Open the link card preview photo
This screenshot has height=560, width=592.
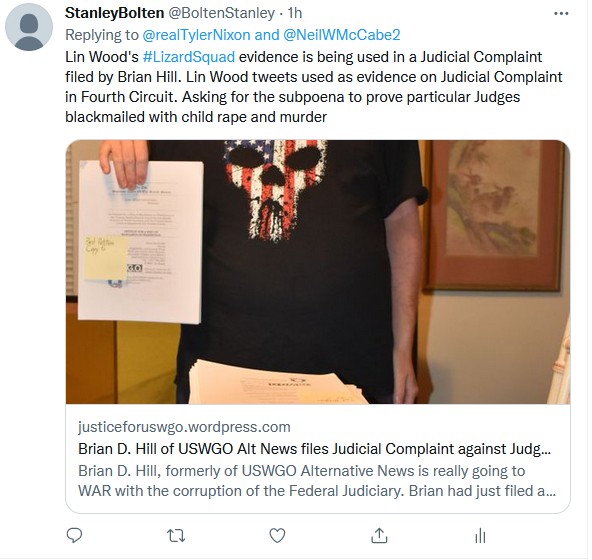318,272
